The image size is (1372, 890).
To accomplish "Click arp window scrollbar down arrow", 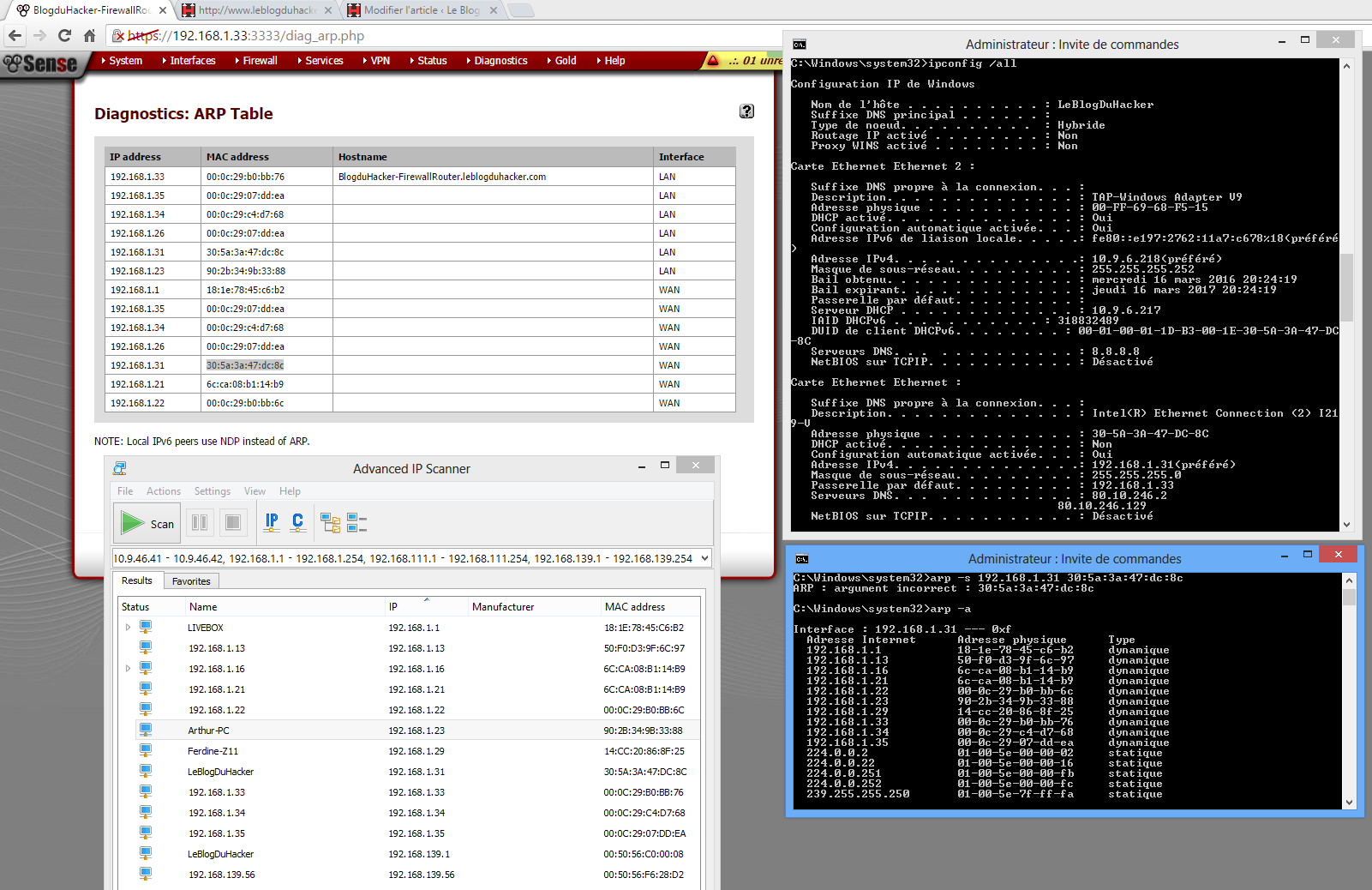I will coord(1349,803).
